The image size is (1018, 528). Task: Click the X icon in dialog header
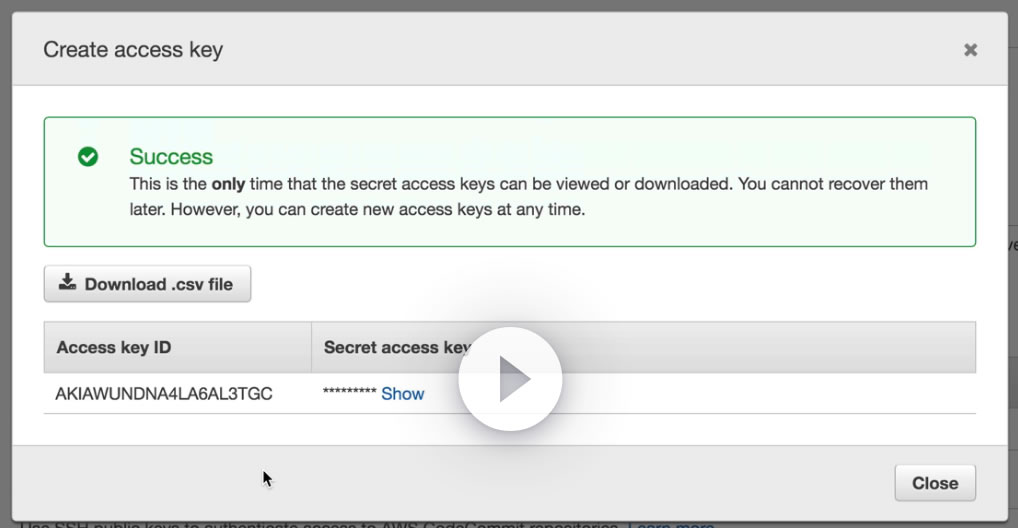tap(970, 50)
